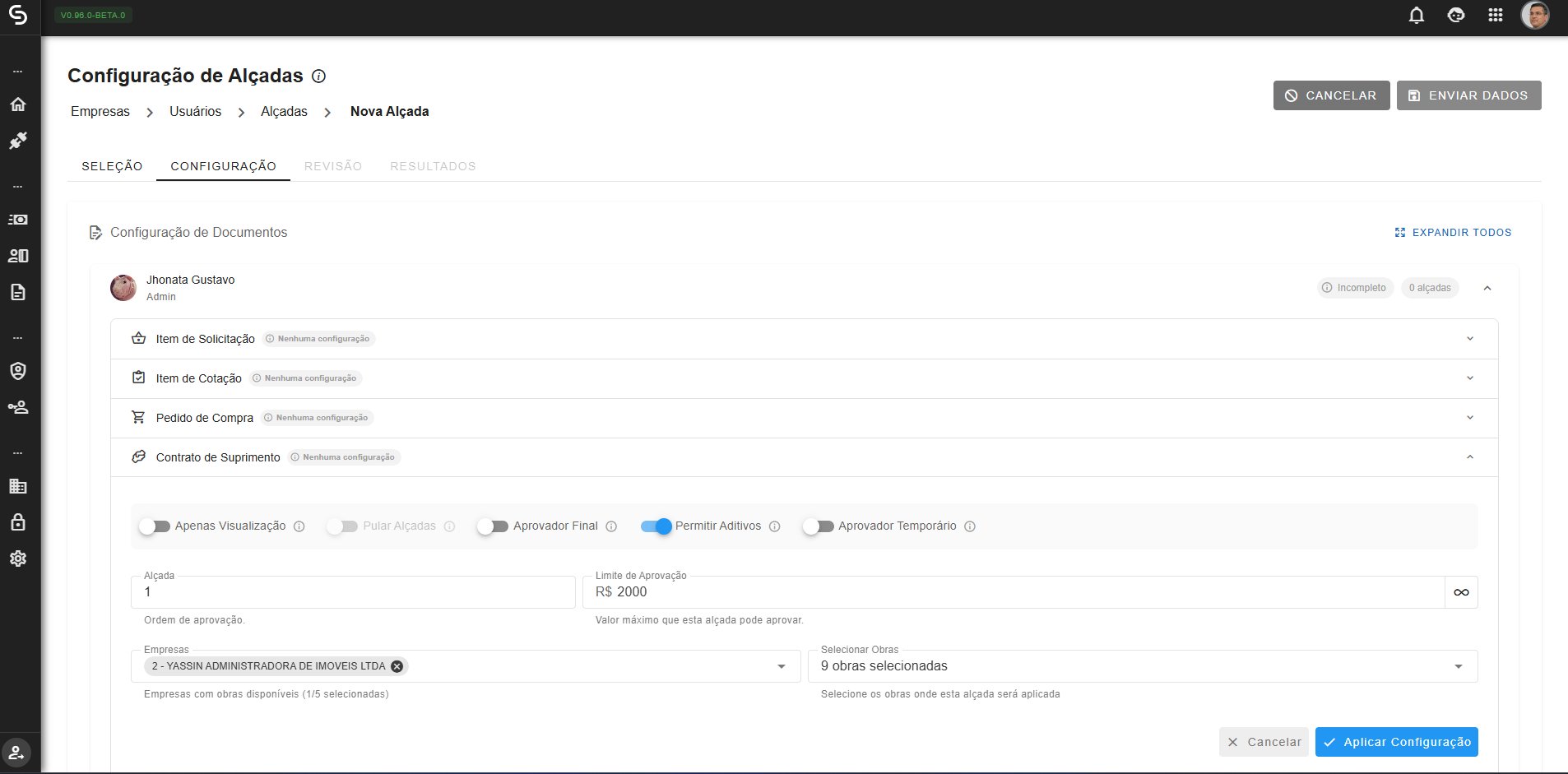Image resolution: width=1568 pixels, height=774 pixels.
Task: Open the lock security sidebar icon
Action: 17,522
